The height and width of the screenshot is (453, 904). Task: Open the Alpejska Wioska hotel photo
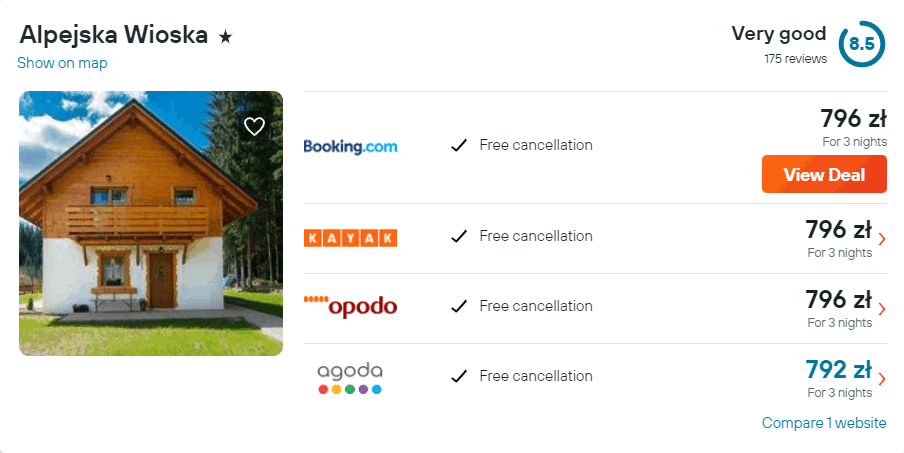[x=150, y=223]
